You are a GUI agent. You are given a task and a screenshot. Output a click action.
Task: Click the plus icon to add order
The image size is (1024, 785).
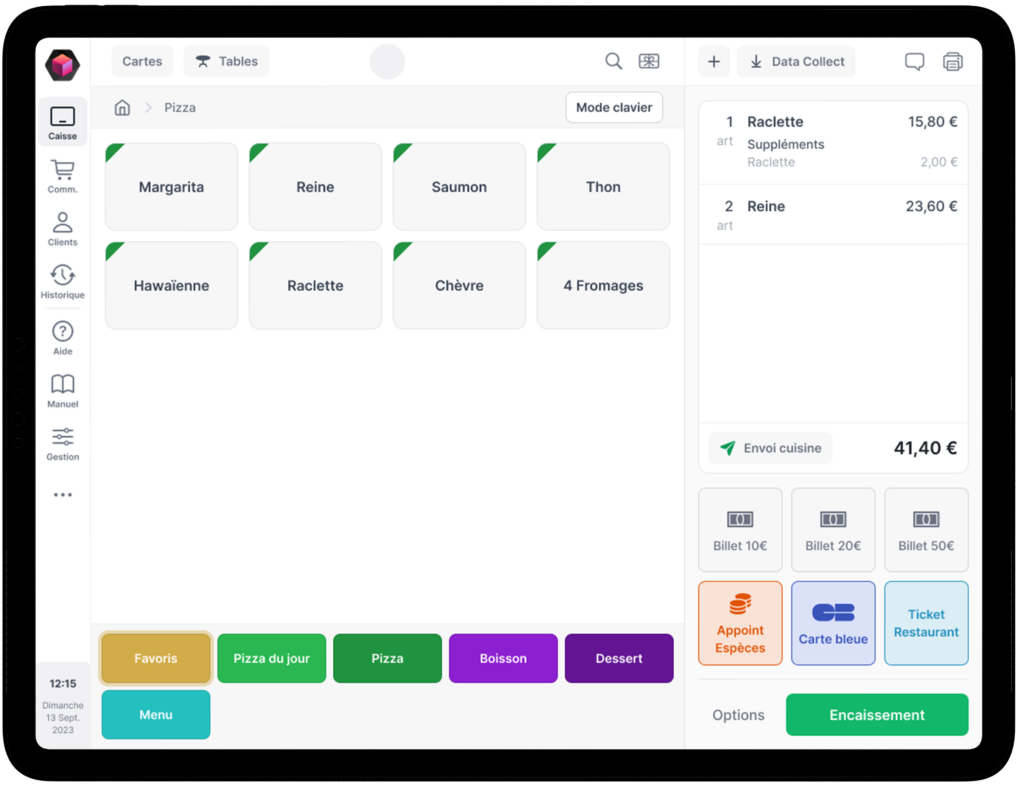(x=713, y=62)
